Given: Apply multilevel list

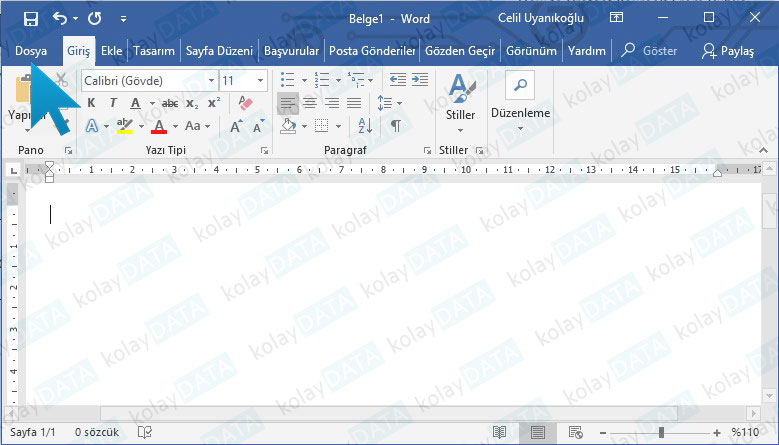Looking at the screenshot, I should [x=356, y=79].
